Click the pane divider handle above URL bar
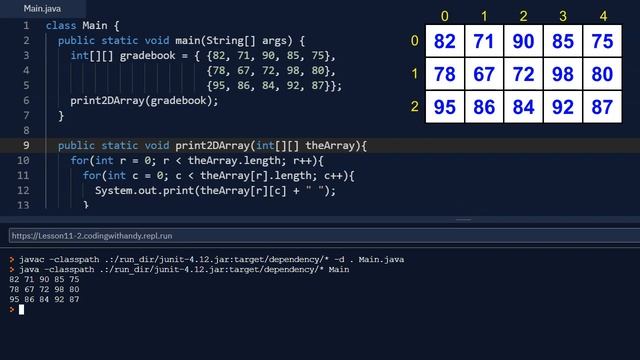Image resolution: width=640 pixels, height=360 pixels. coord(464,220)
